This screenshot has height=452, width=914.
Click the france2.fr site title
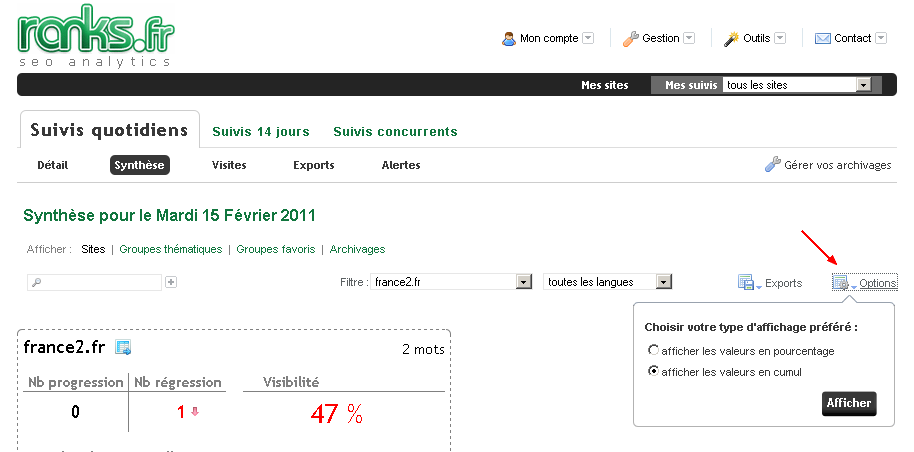[64, 348]
